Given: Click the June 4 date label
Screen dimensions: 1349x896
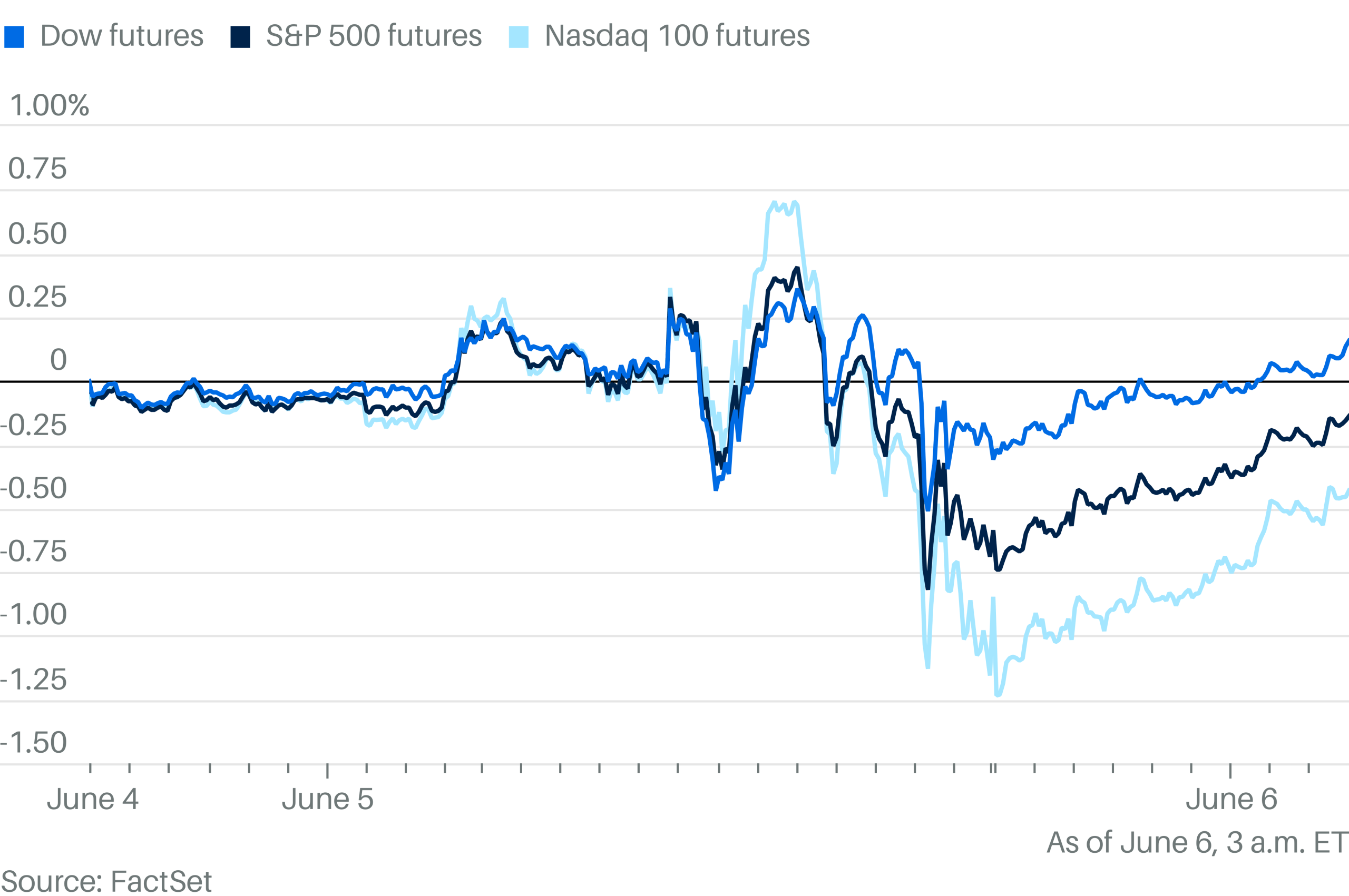Looking at the screenshot, I should tap(93, 799).
